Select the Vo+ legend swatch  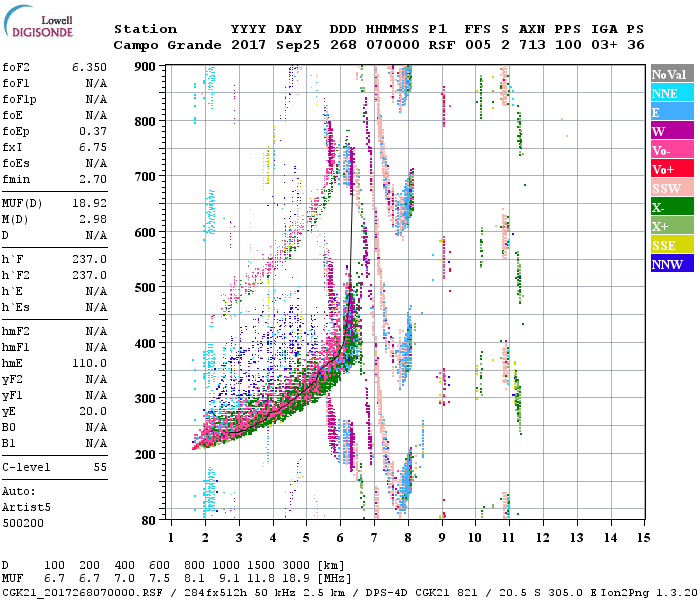pyautogui.click(x=672, y=169)
